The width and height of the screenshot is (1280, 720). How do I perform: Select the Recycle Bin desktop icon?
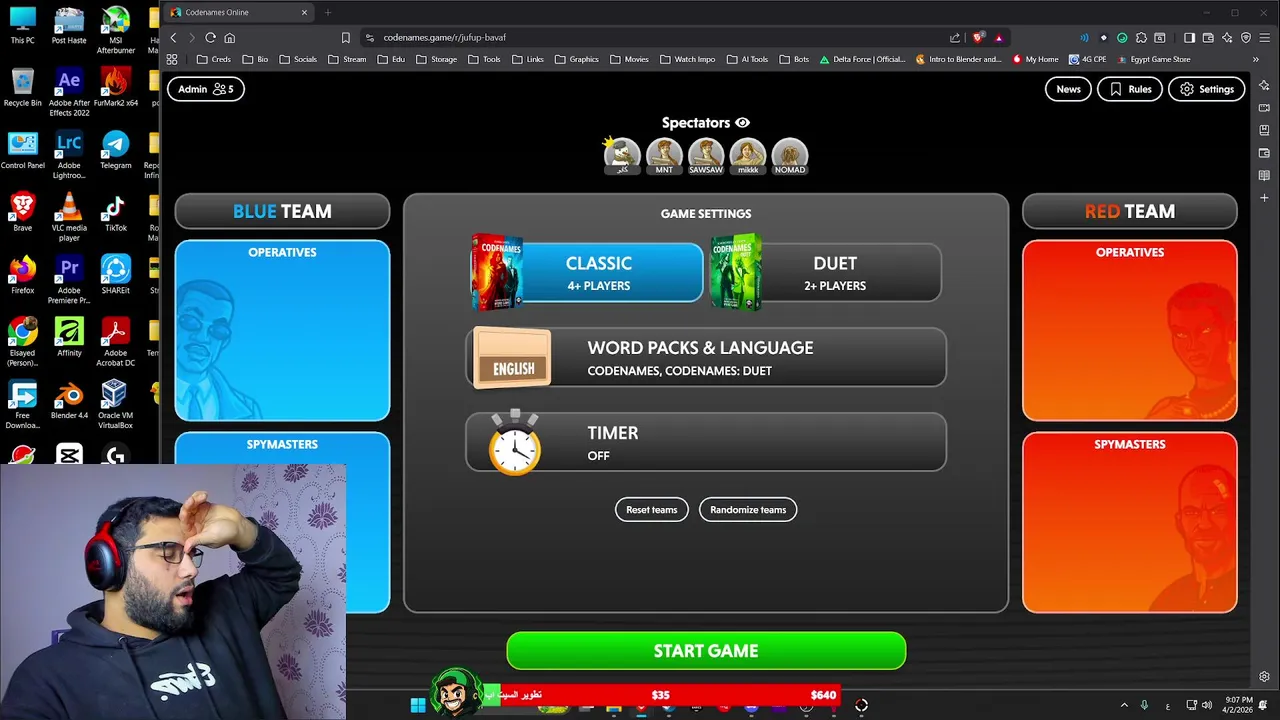(22, 87)
